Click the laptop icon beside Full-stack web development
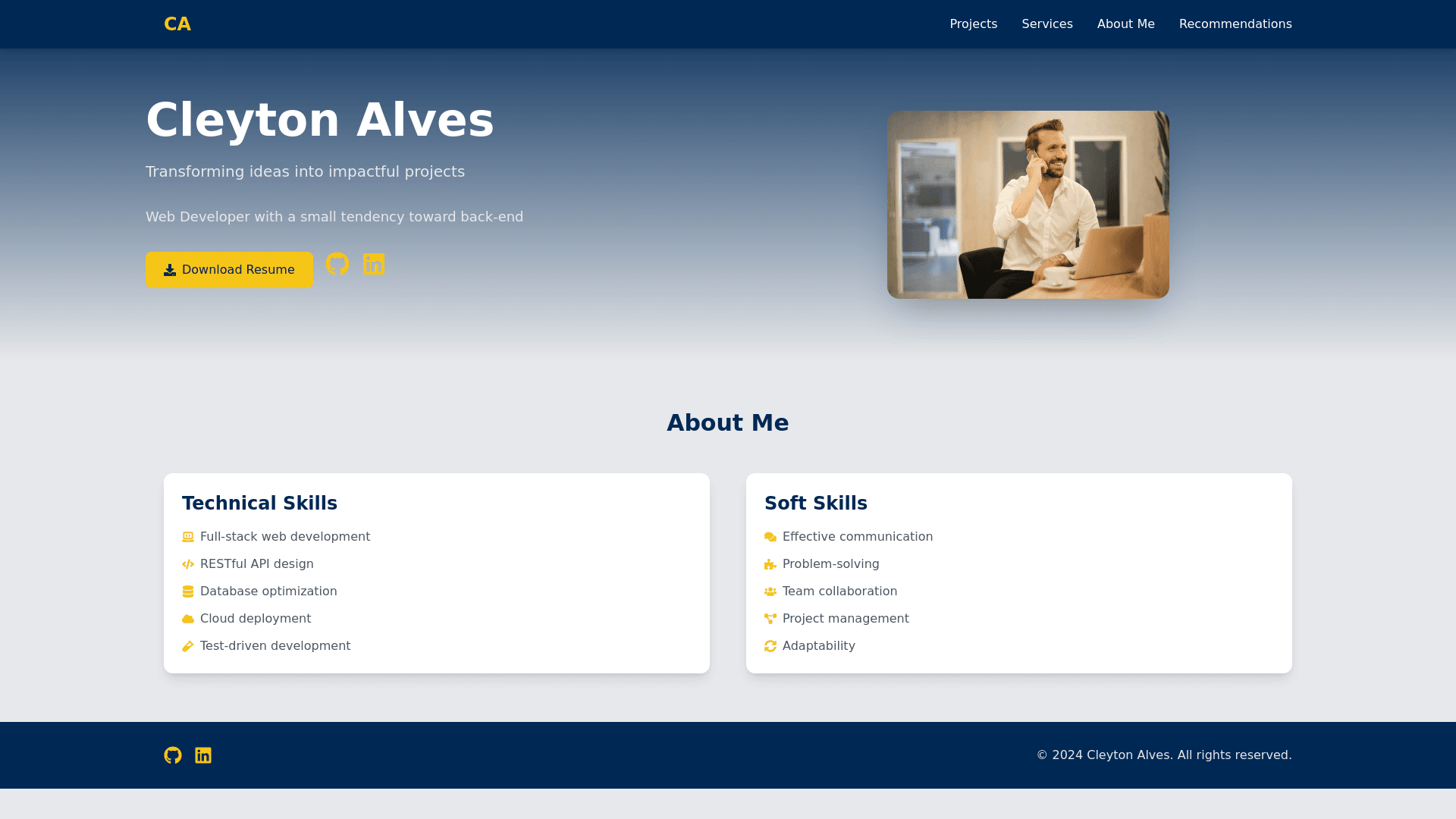Screen dimensions: 1456x819 click(188, 537)
